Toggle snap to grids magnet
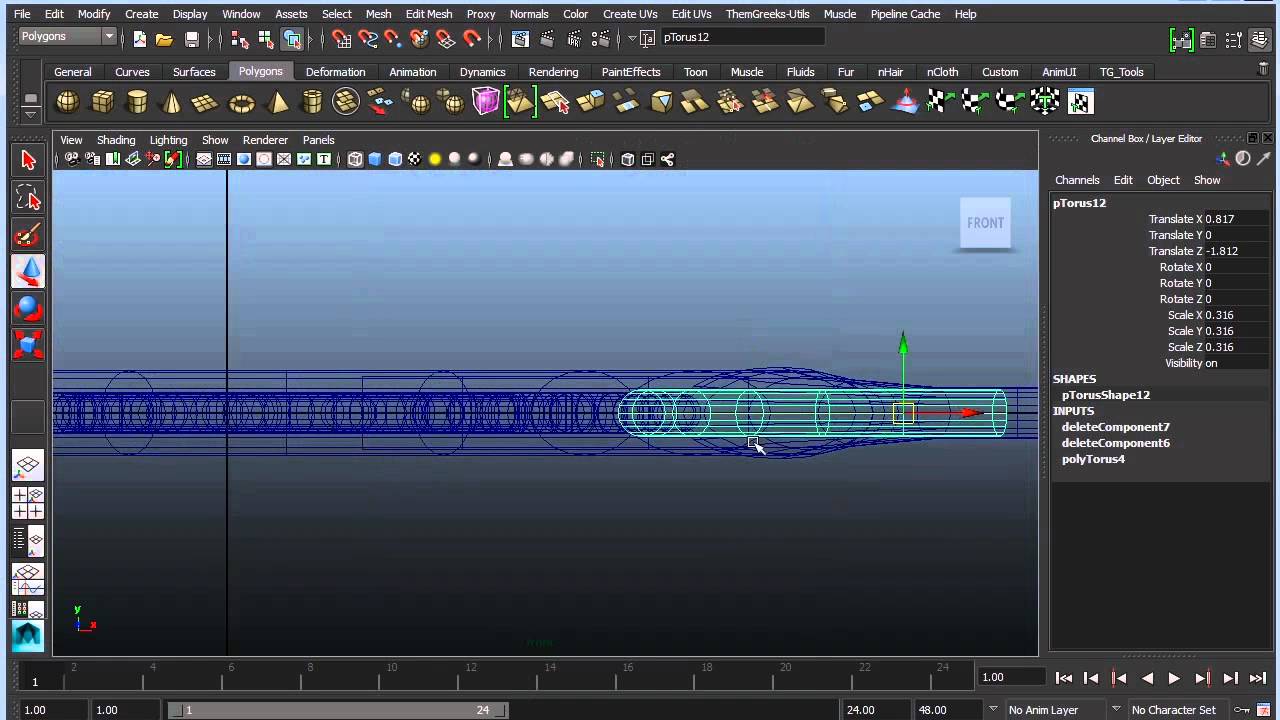The width and height of the screenshot is (1280, 720). pos(342,39)
